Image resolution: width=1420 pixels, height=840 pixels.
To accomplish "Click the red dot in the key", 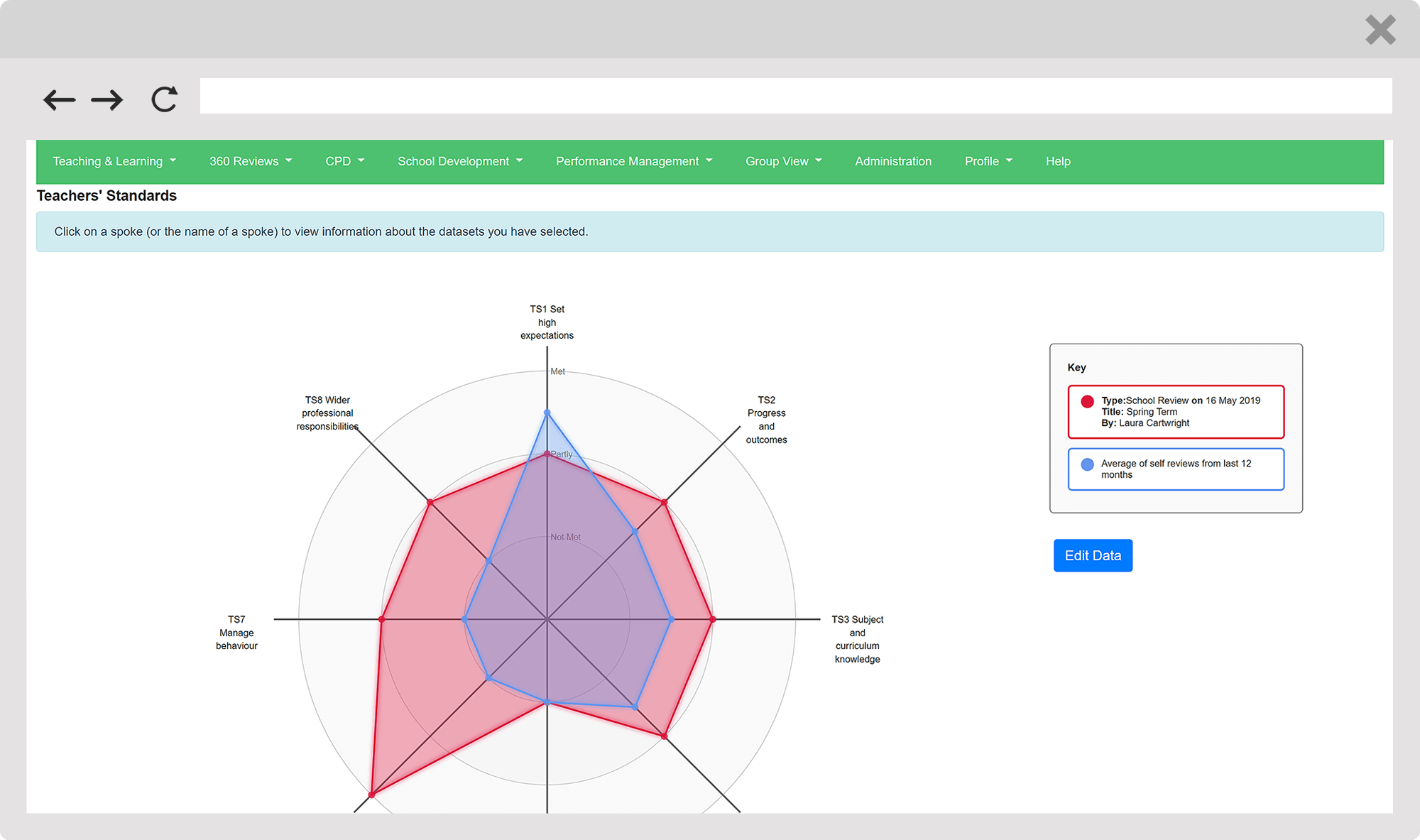I will (1087, 401).
